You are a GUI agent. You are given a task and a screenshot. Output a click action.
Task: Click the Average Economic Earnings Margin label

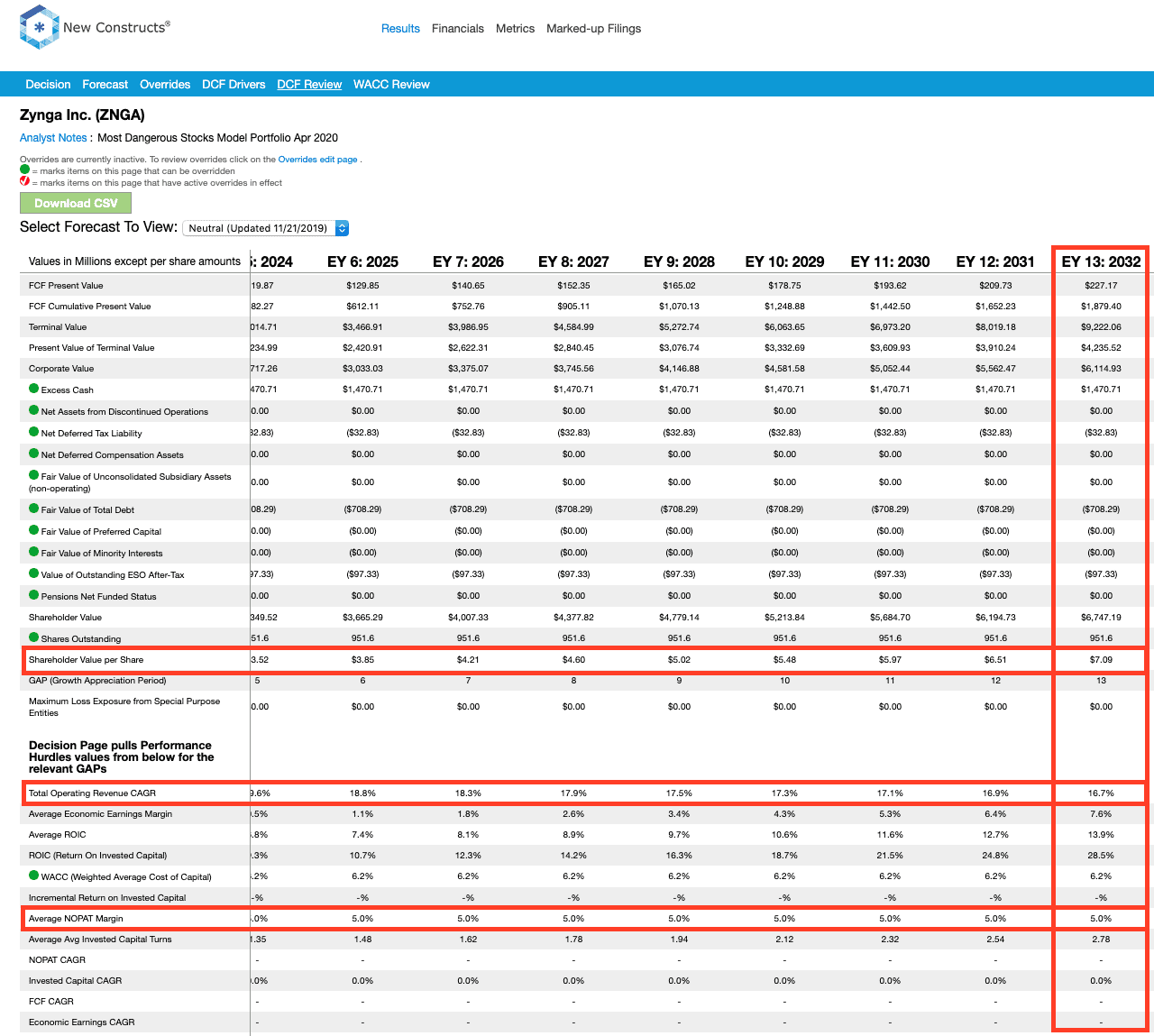click(x=100, y=814)
